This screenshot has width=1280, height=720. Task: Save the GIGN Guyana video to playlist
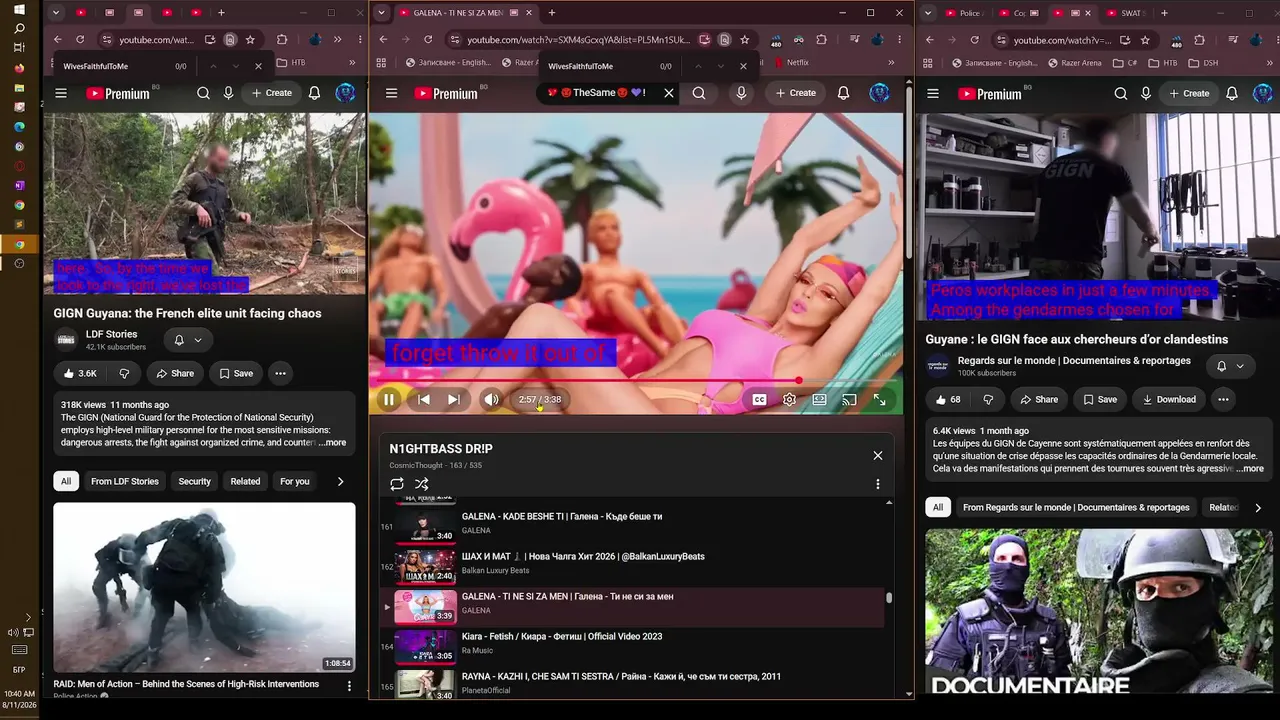236,373
